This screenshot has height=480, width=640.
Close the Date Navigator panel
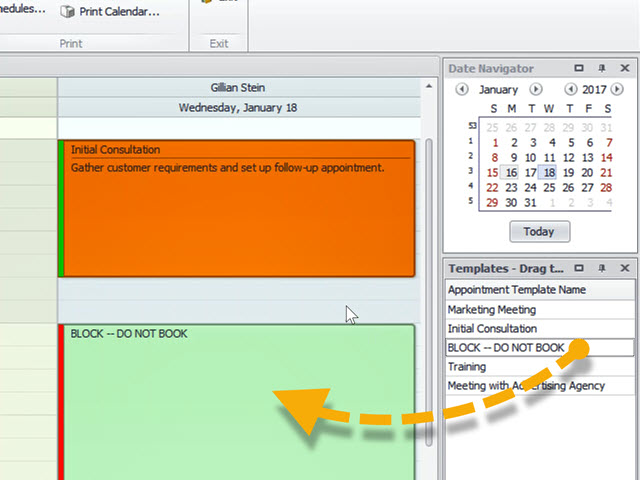point(625,68)
